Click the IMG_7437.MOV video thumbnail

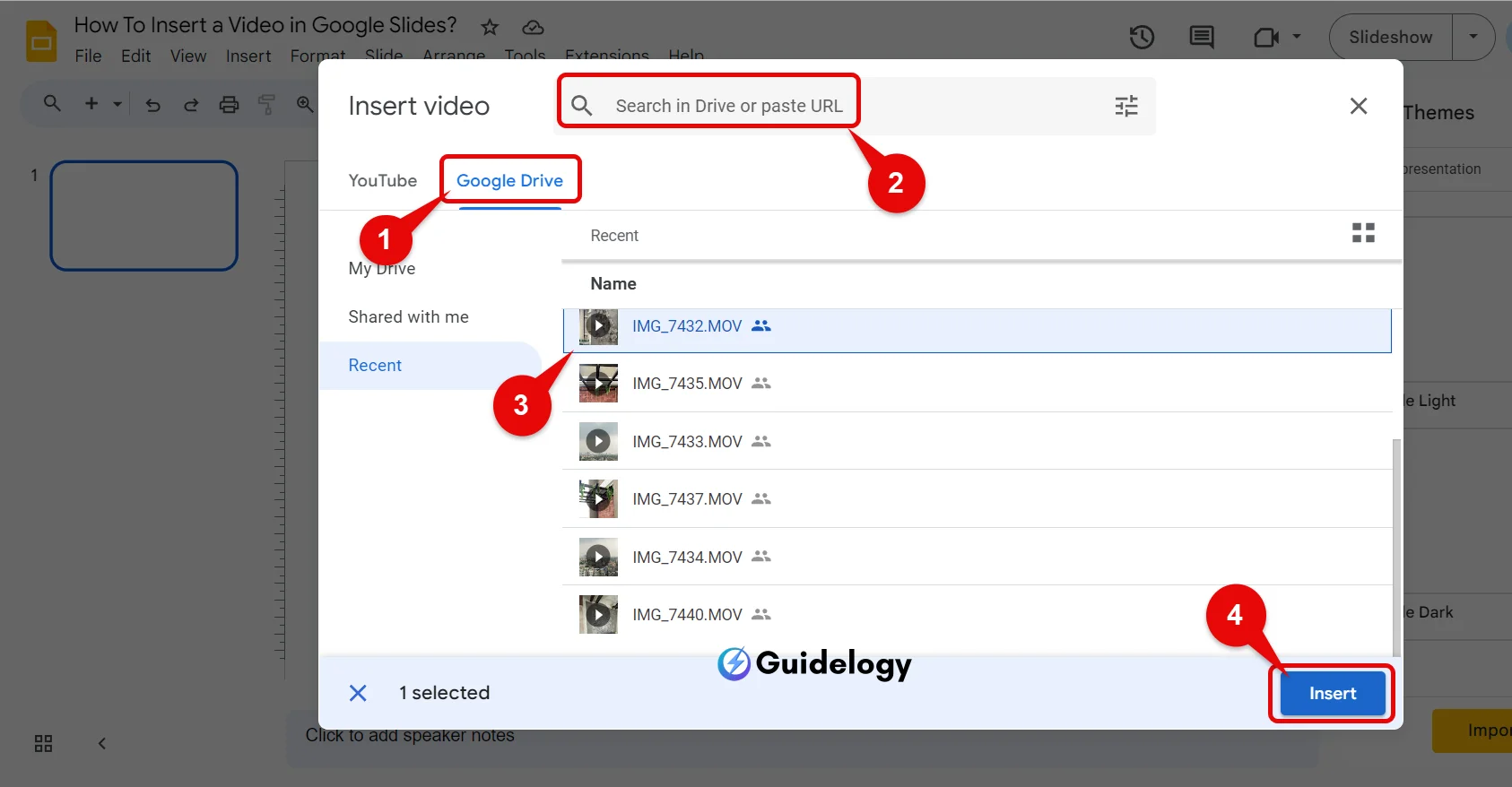(598, 498)
